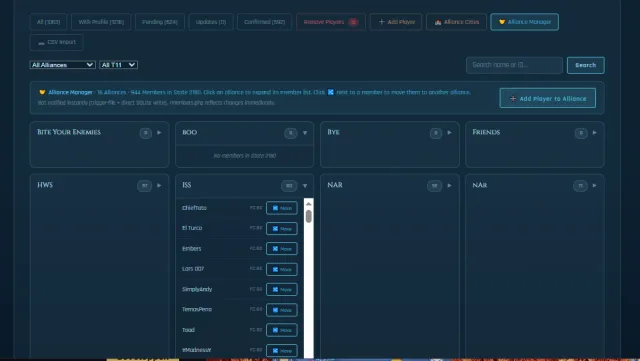Image resolution: width=640 pixels, height=361 pixels.
Task: View the Confirmed players tab
Action: pos(264,22)
